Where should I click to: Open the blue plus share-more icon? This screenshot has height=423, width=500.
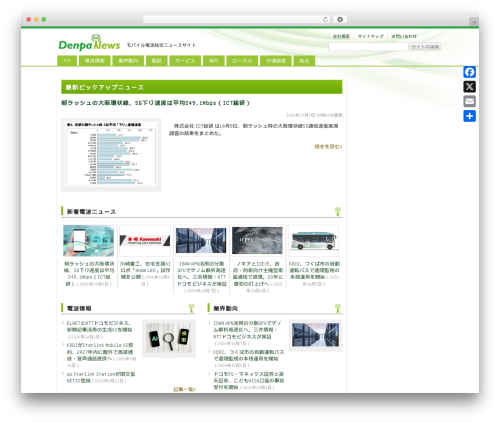469,116
